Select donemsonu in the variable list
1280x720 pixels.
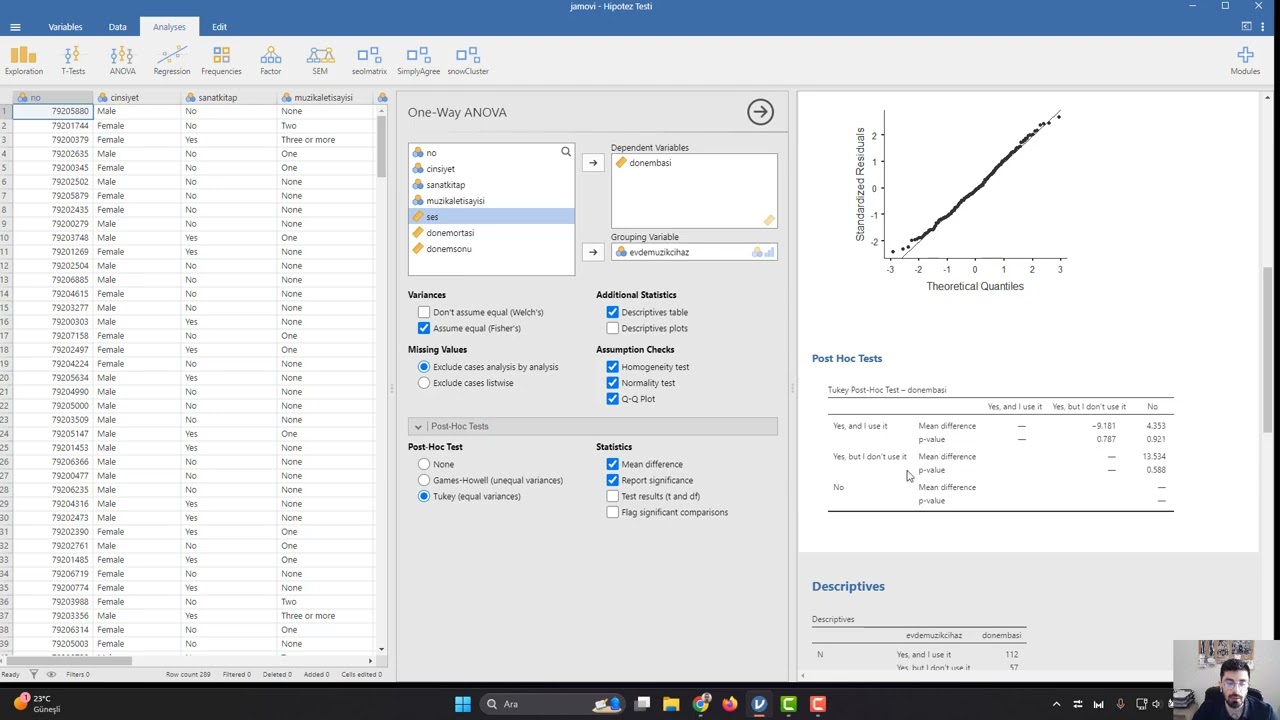point(491,249)
